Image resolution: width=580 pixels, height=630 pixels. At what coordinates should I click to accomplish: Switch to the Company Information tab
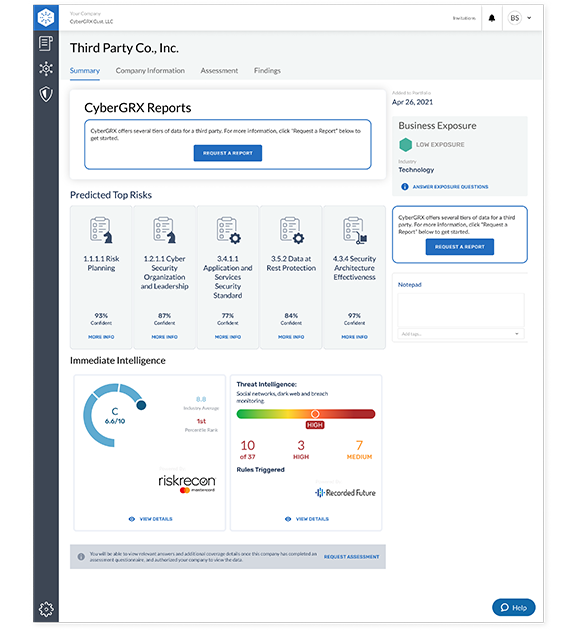pos(150,71)
